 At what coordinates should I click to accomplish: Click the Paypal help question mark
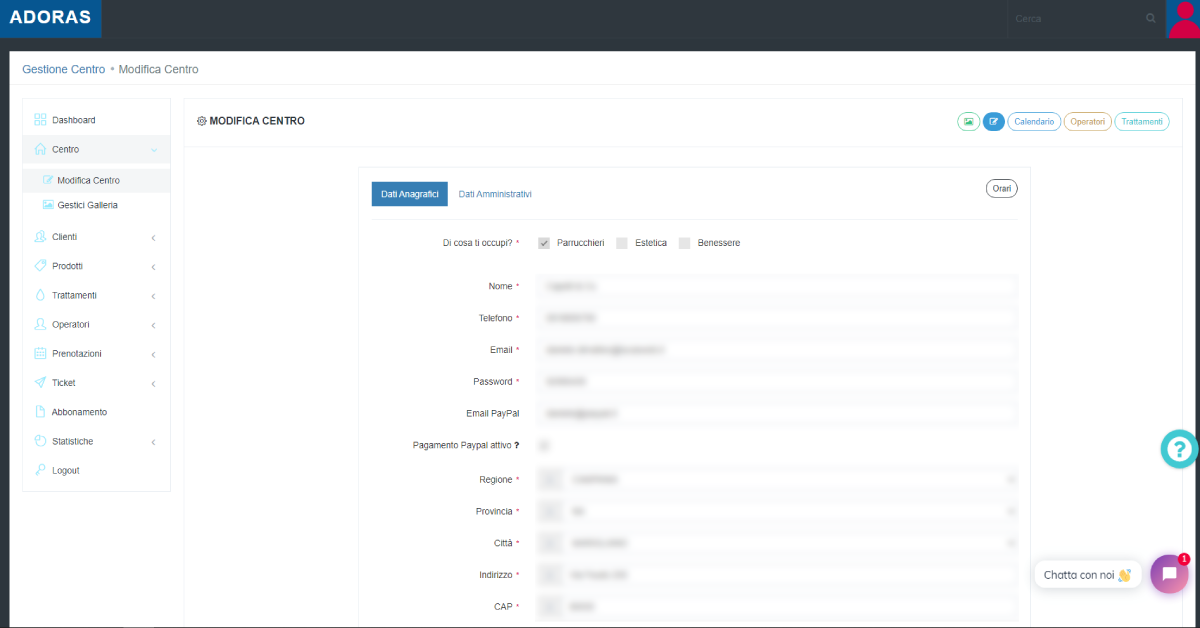[x=517, y=445]
